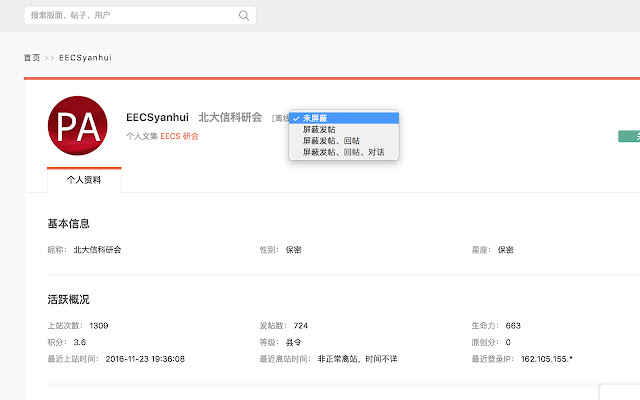Click the search magnifier icon
The height and width of the screenshot is (400, 640).
244,16
